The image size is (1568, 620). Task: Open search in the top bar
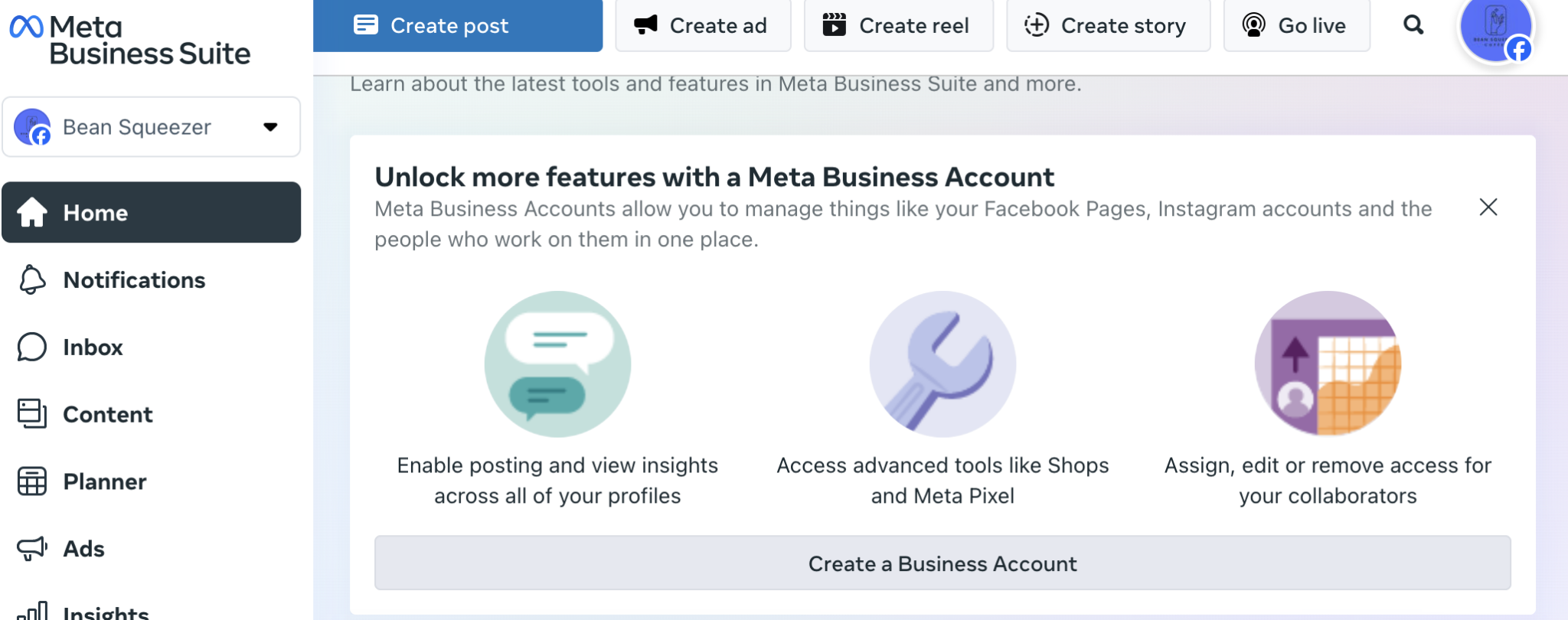(1413, 25)
